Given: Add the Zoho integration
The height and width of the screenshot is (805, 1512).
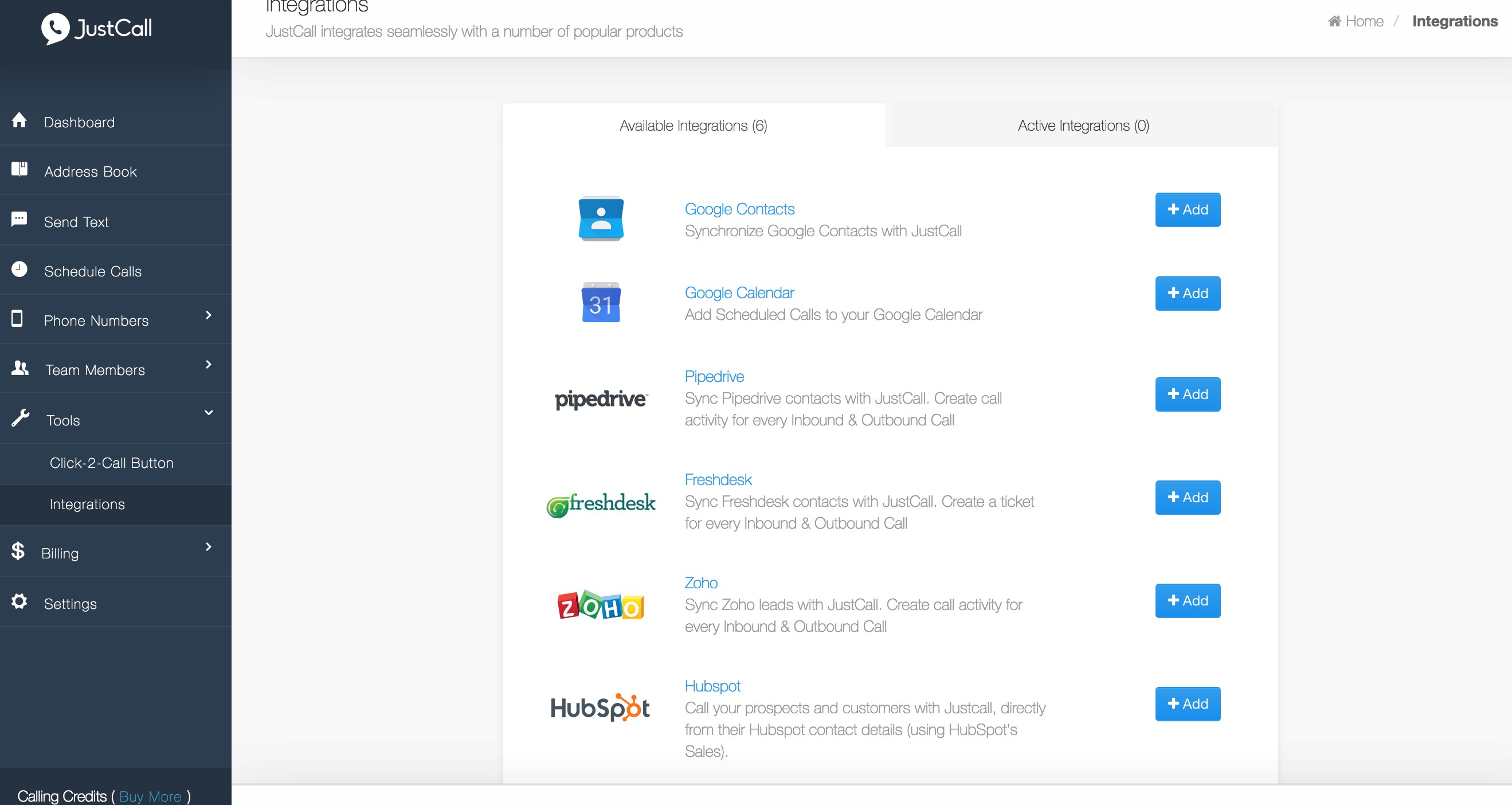Looking at the screenshot, I should [x=1188, y=601].
